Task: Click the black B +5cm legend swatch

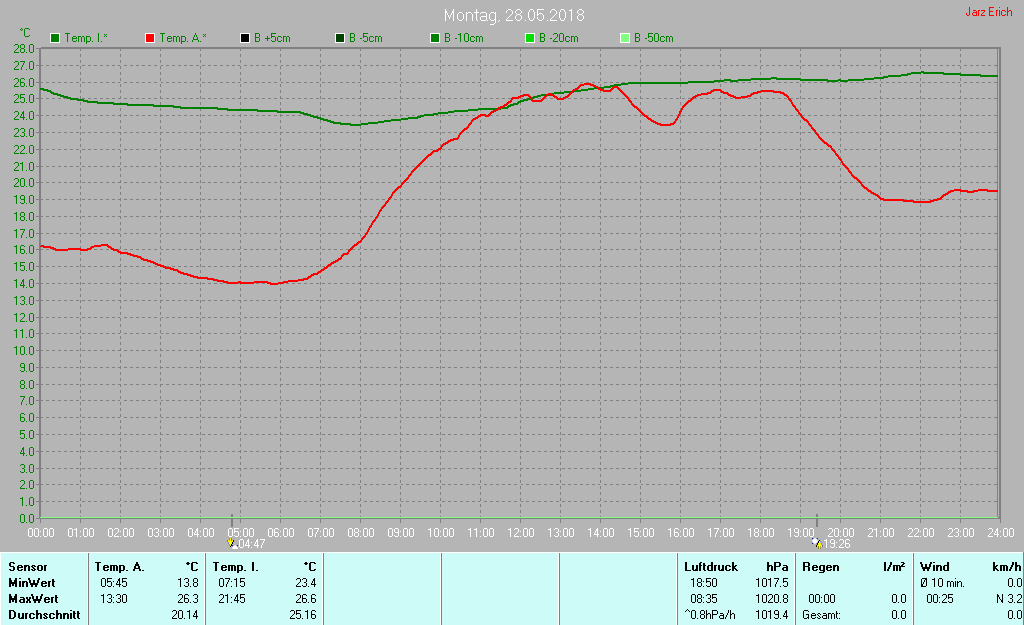Action: click(x=245, y=38)
